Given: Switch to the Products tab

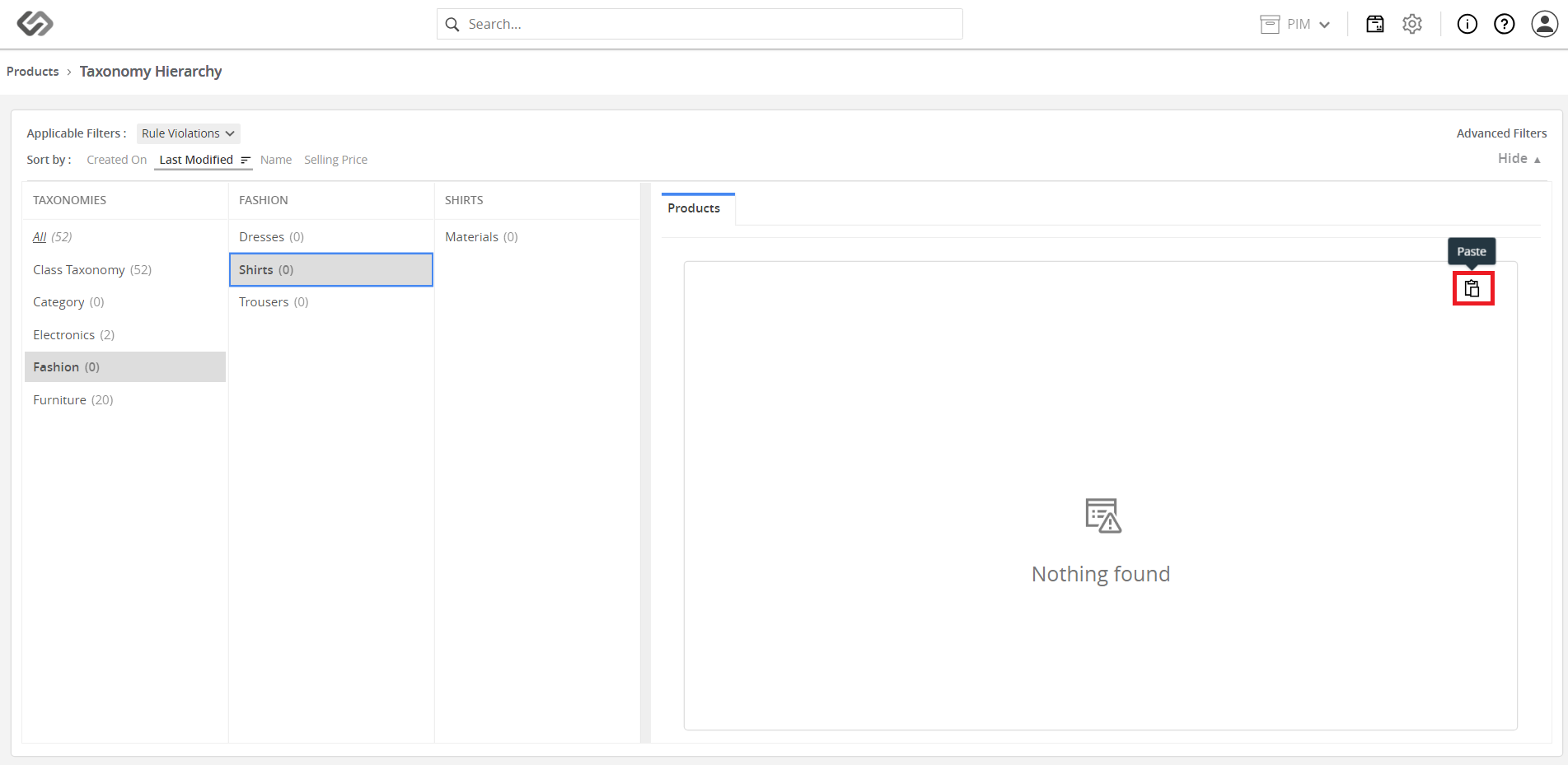Looking at the screenshot, I should [x=694, y=208].
